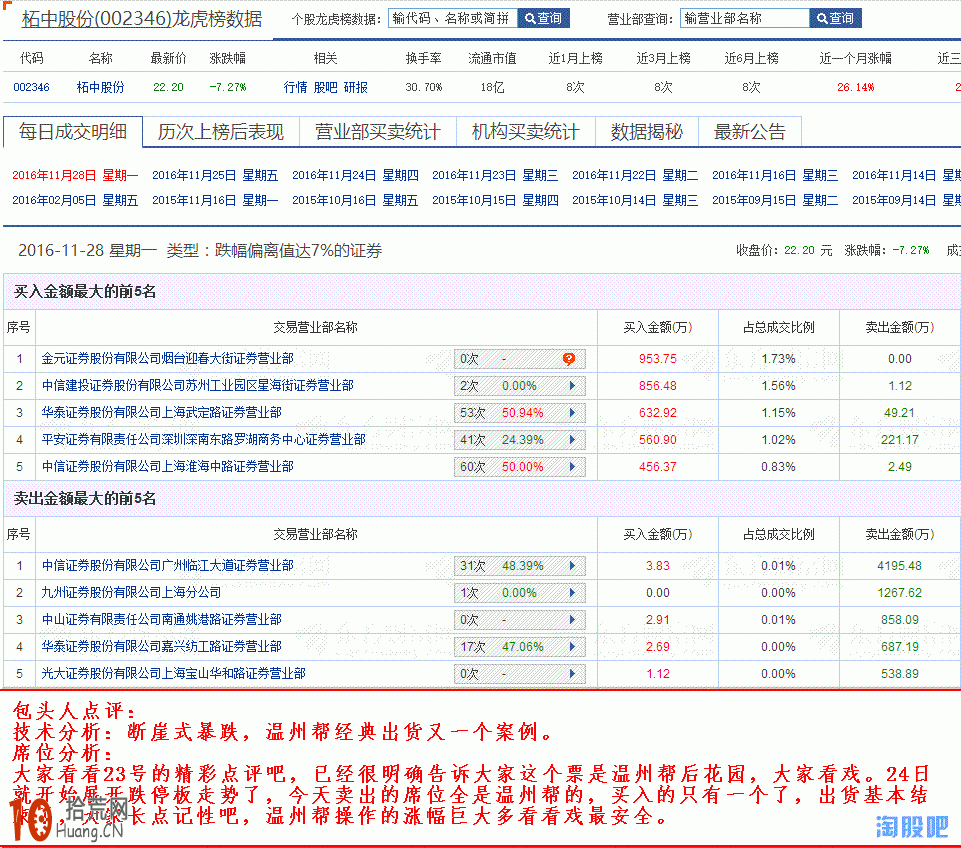Expand arrow in 中信证券 上海淮海中路 row
The width and height of the screenshot is (961, 848).
572,467
